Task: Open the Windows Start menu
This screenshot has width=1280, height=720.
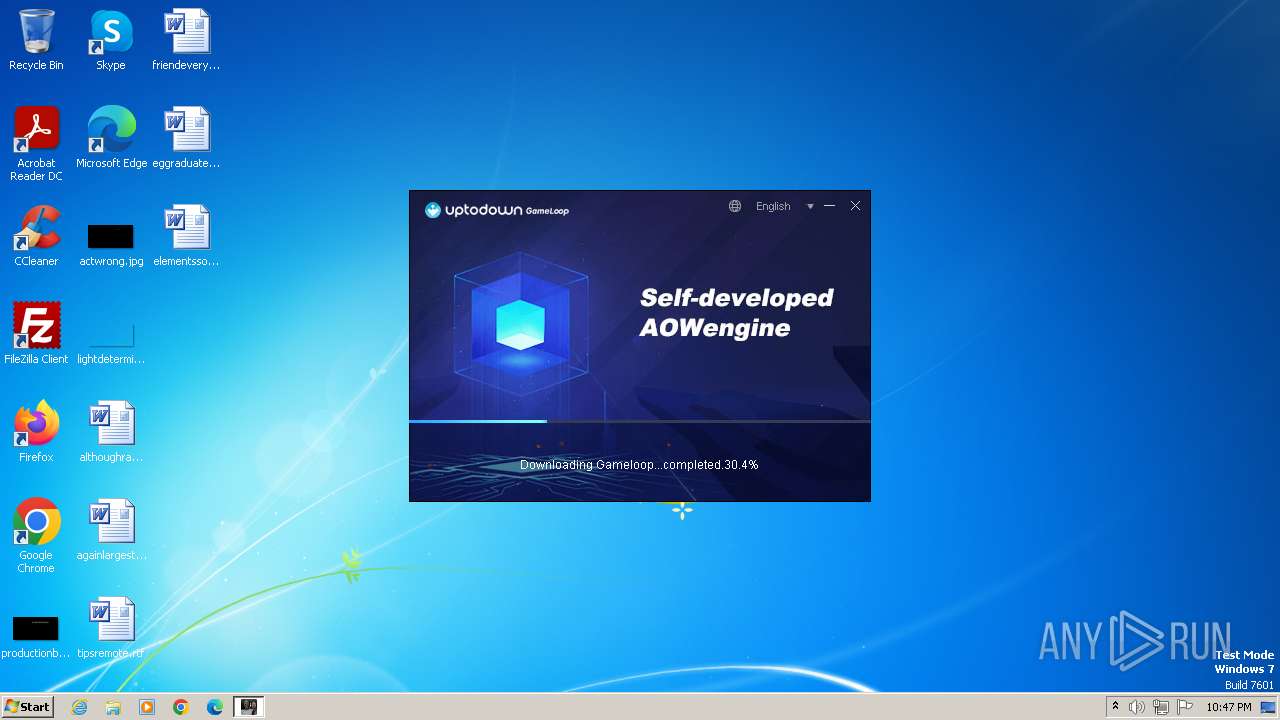Action: point(27,707)
